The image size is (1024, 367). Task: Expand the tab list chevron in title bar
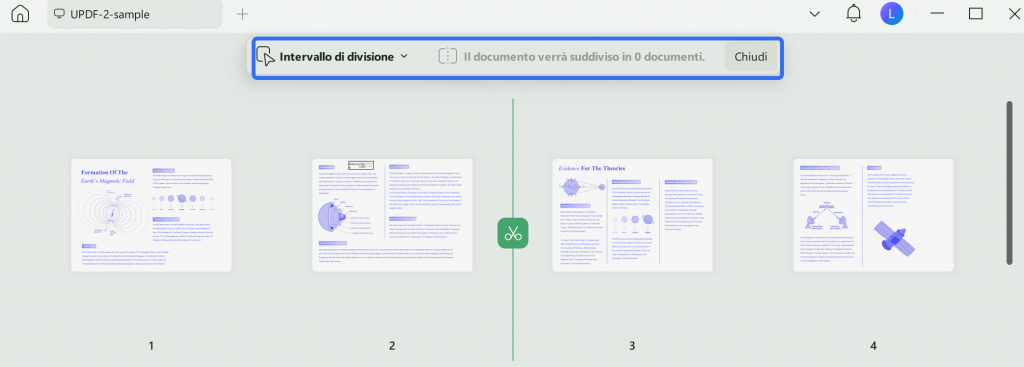point(815,14)
